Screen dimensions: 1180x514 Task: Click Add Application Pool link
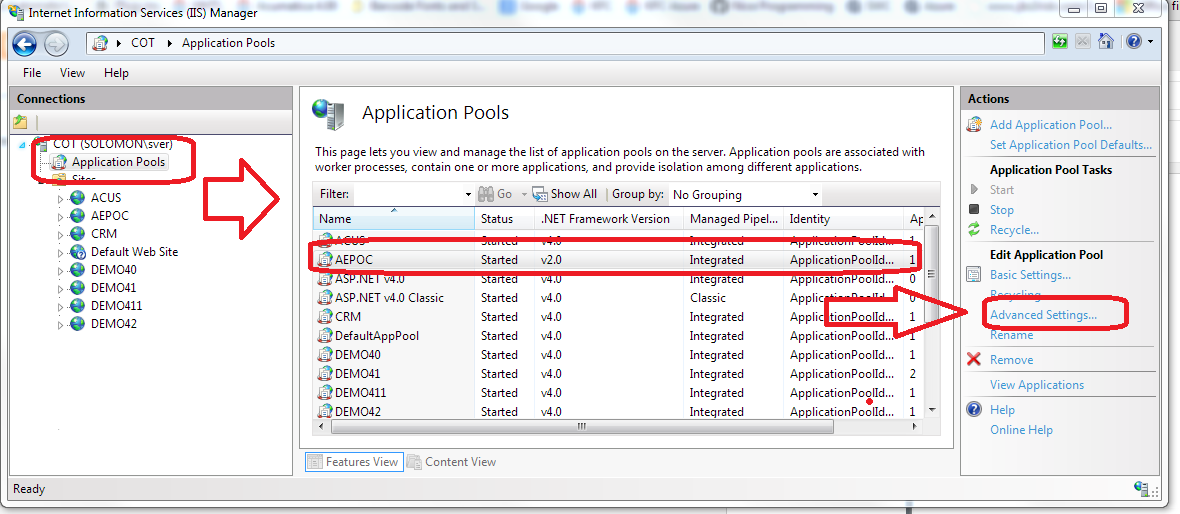point(1051,125)
